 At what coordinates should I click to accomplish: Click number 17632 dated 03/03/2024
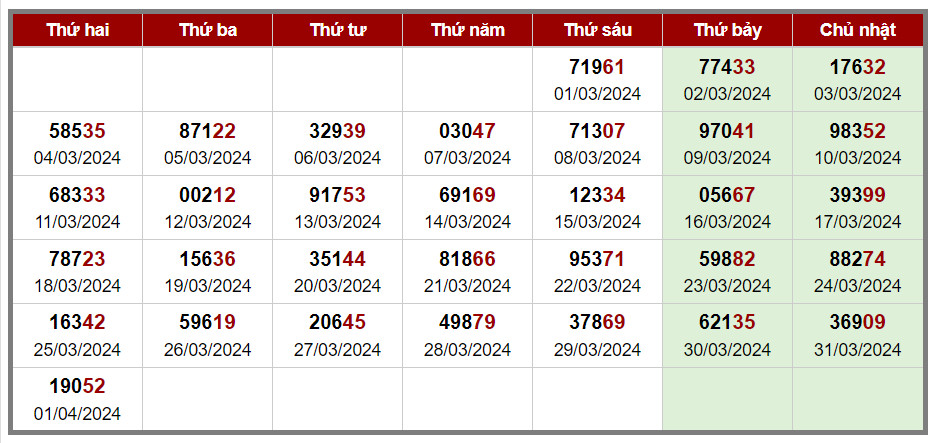858,79
